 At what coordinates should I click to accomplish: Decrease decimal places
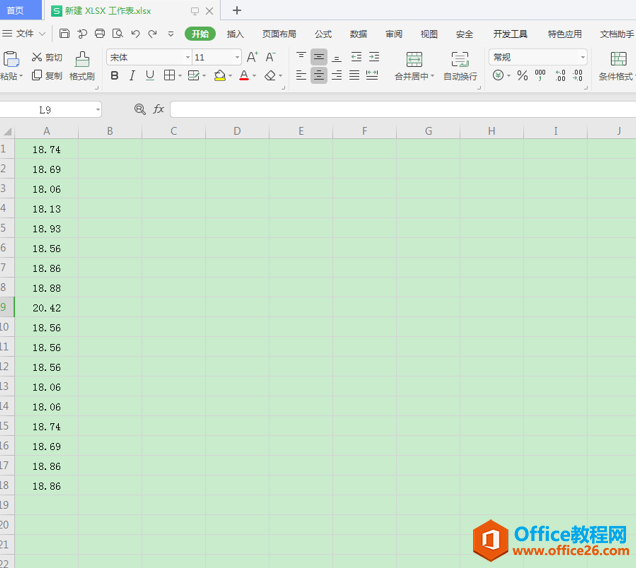[x=578, y=75]
